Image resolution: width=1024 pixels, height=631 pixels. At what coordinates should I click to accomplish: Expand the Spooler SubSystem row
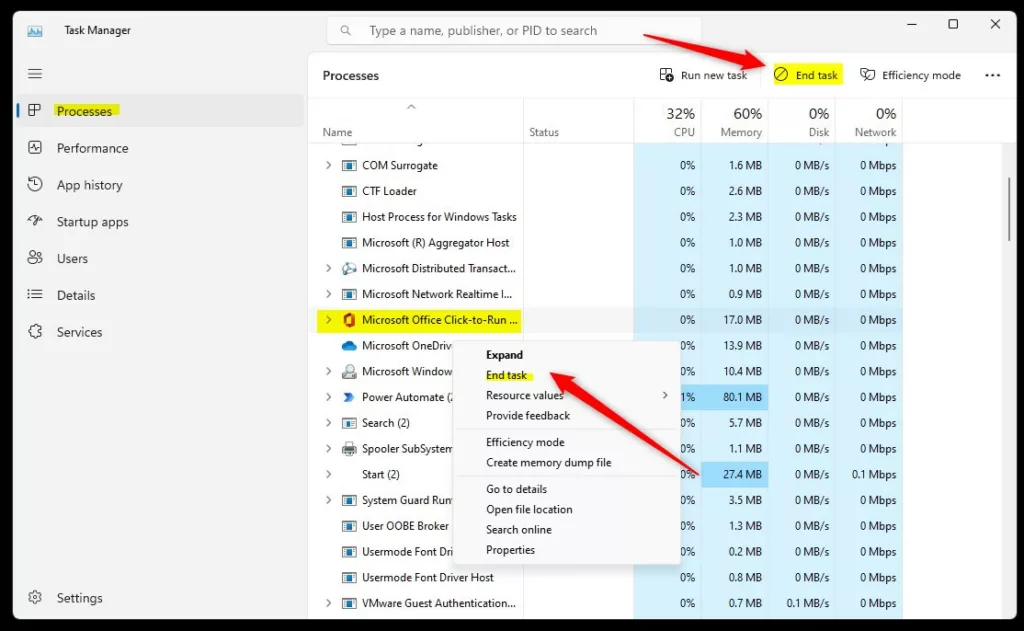click(x=328, y=449)
